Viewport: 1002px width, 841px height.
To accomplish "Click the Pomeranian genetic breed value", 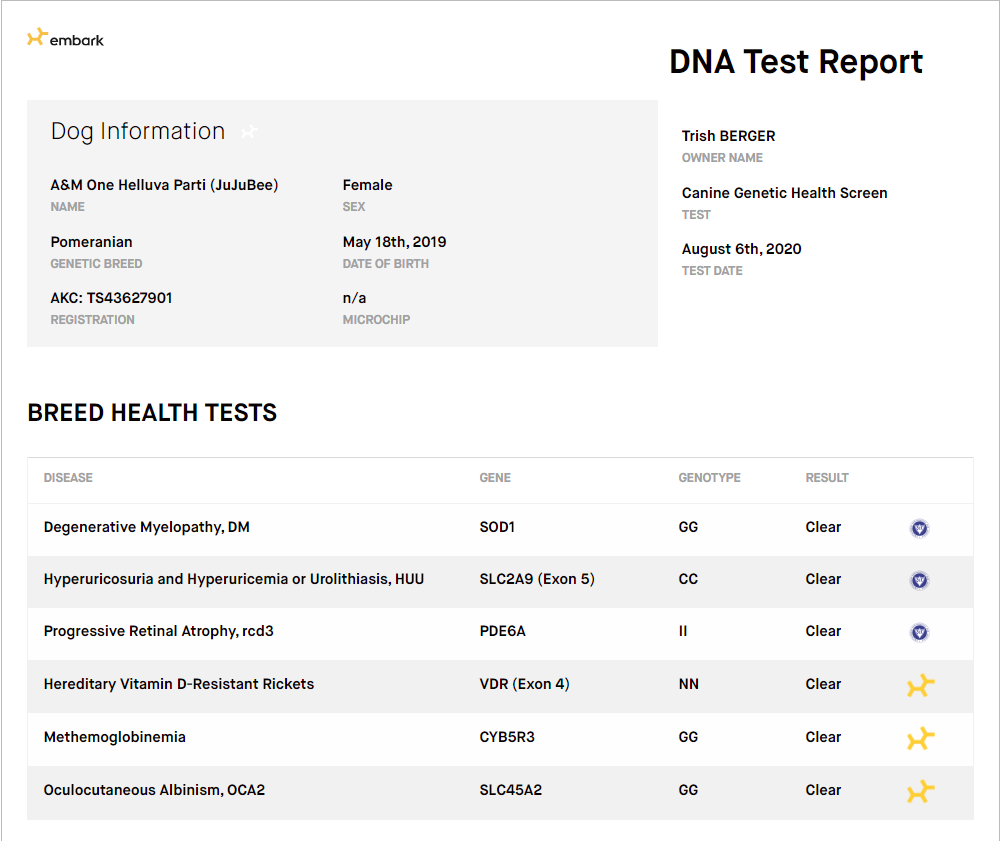I will [91, 242].
